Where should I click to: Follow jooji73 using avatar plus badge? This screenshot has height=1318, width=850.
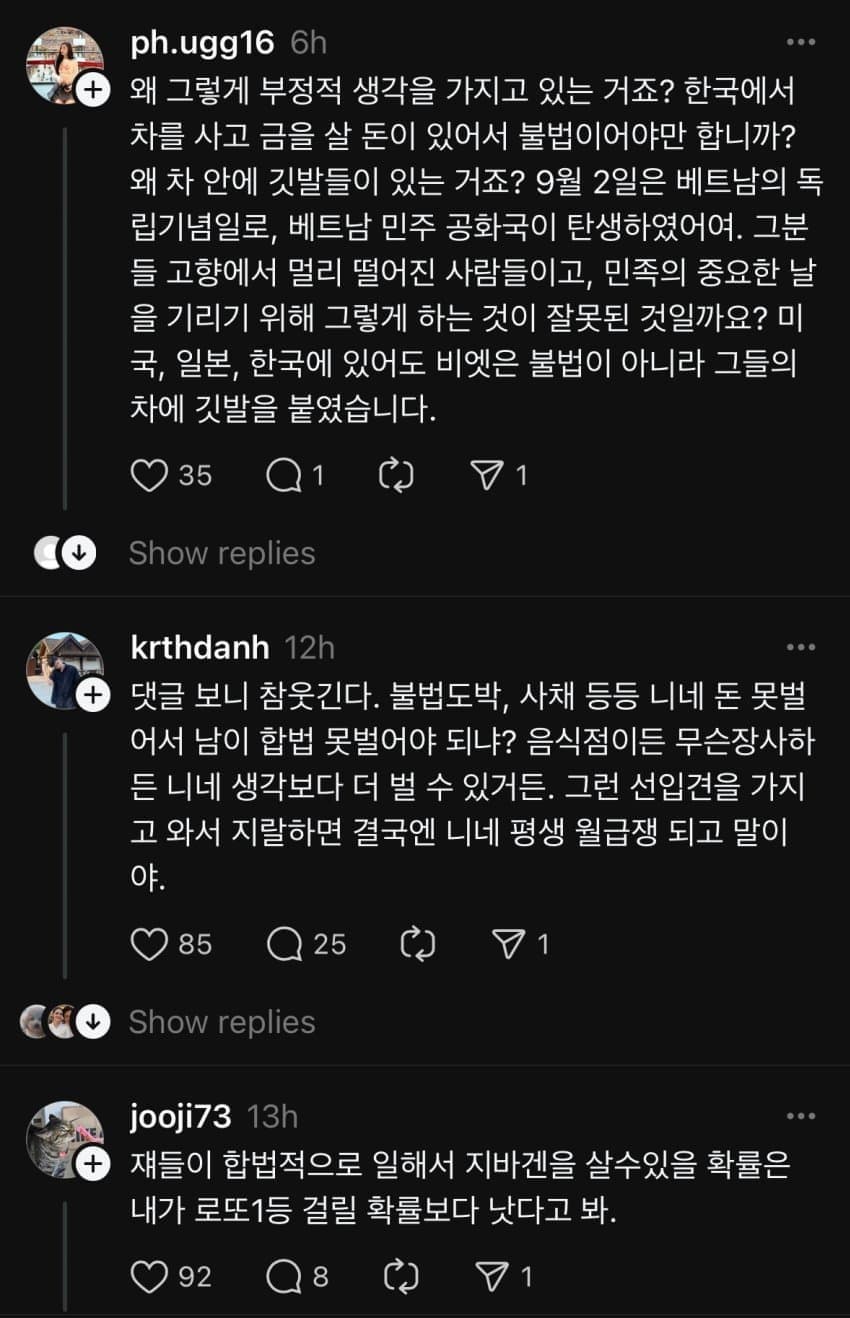92,1164
